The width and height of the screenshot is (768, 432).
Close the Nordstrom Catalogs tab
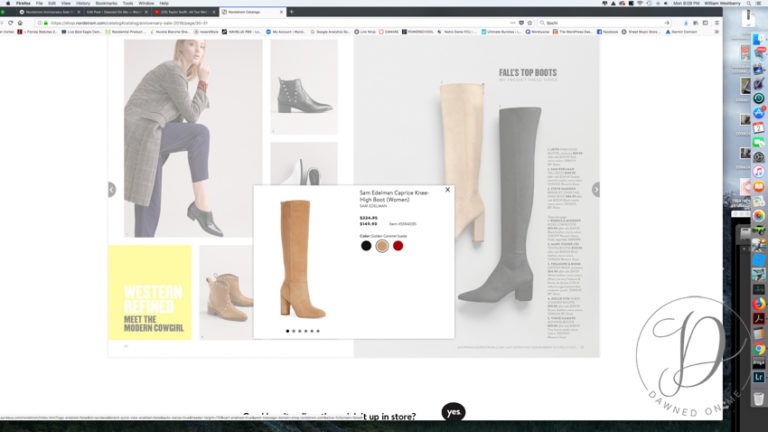281,12
